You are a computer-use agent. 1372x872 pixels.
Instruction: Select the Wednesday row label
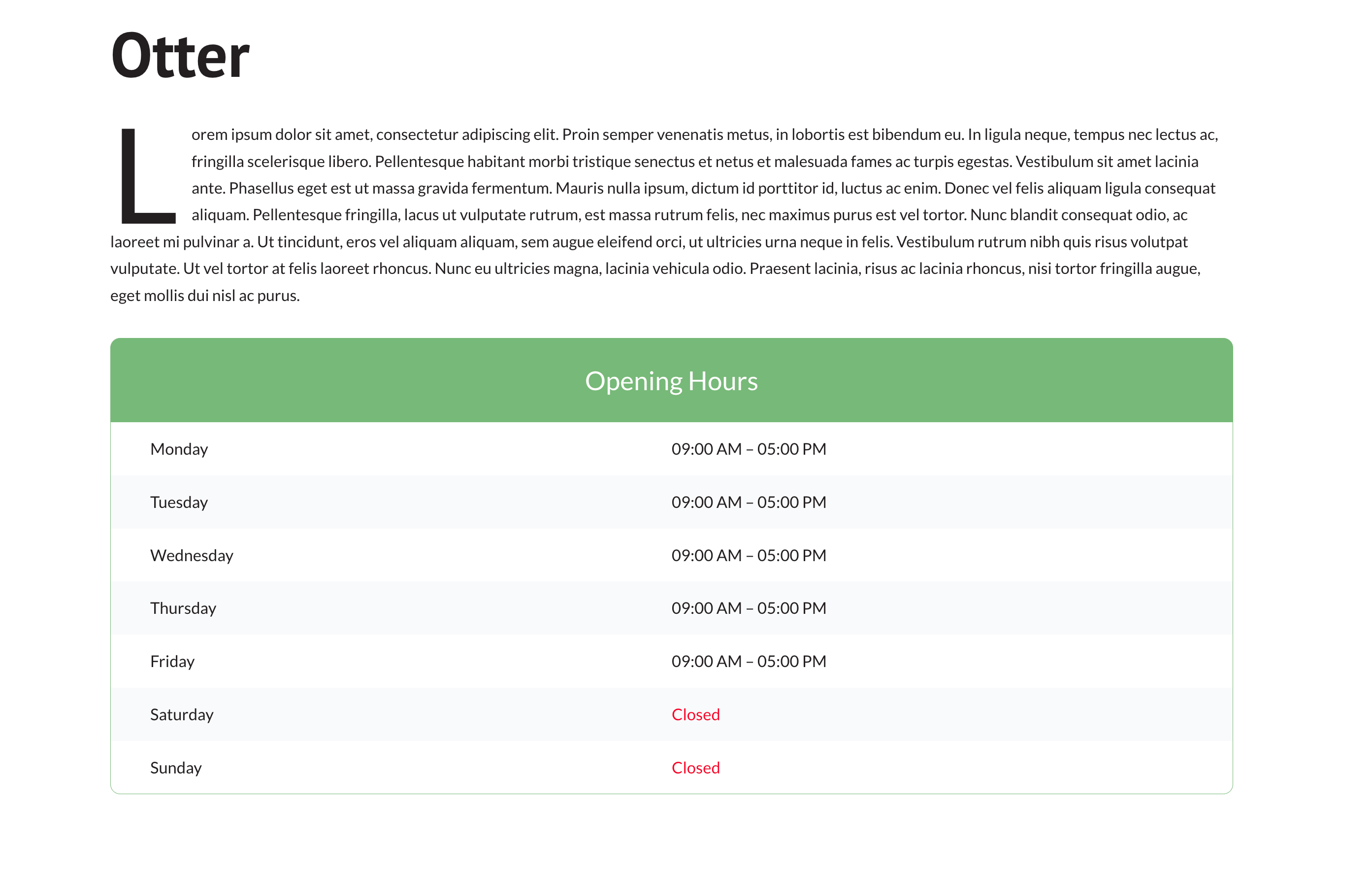point(192,555)
